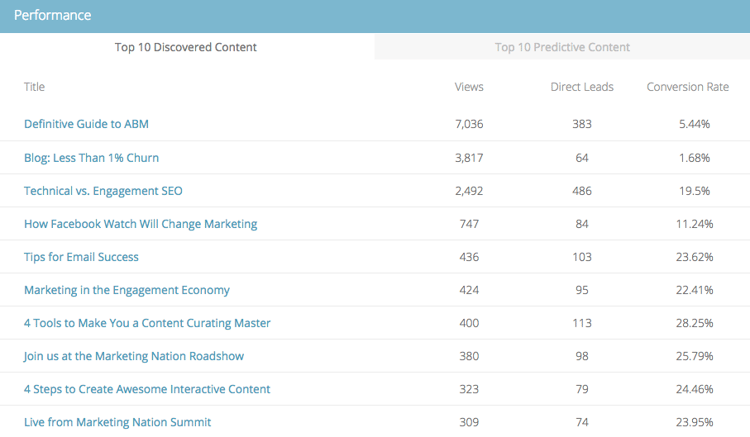The image size is (750, 437).
Task: Click the 28.25% conversion rate cell
Action: (x=695, y=323)
